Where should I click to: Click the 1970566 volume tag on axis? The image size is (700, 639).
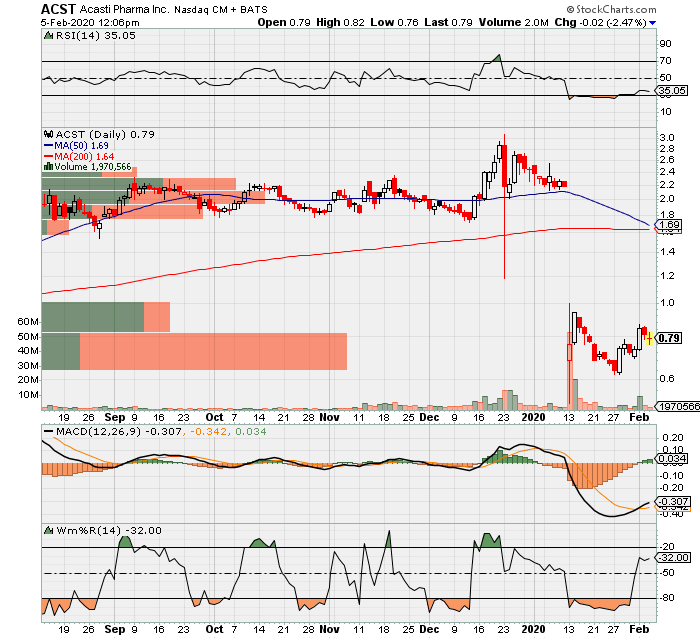[679, 406]
